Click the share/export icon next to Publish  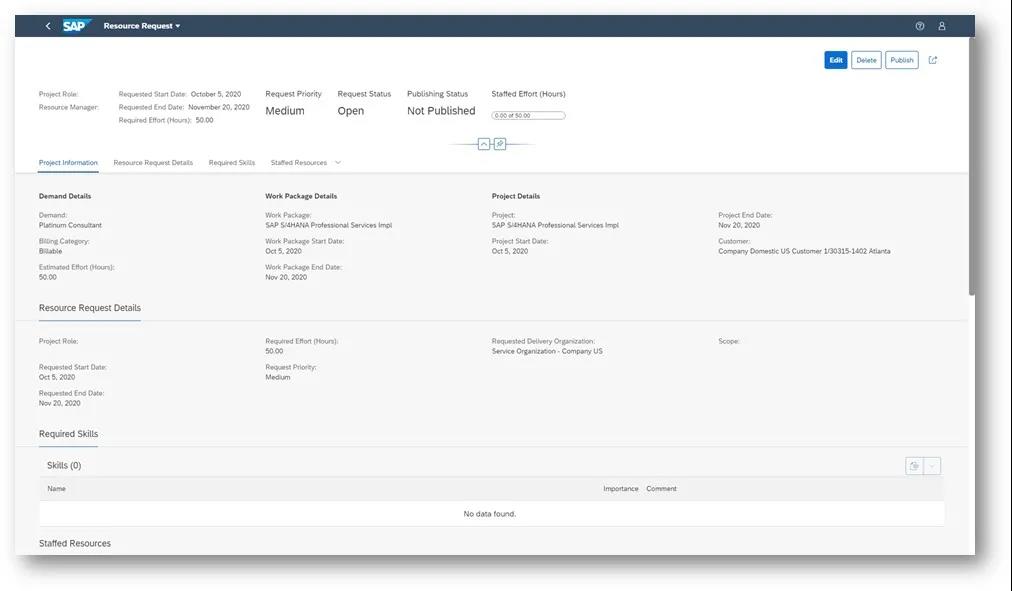(x=932, y=58)
